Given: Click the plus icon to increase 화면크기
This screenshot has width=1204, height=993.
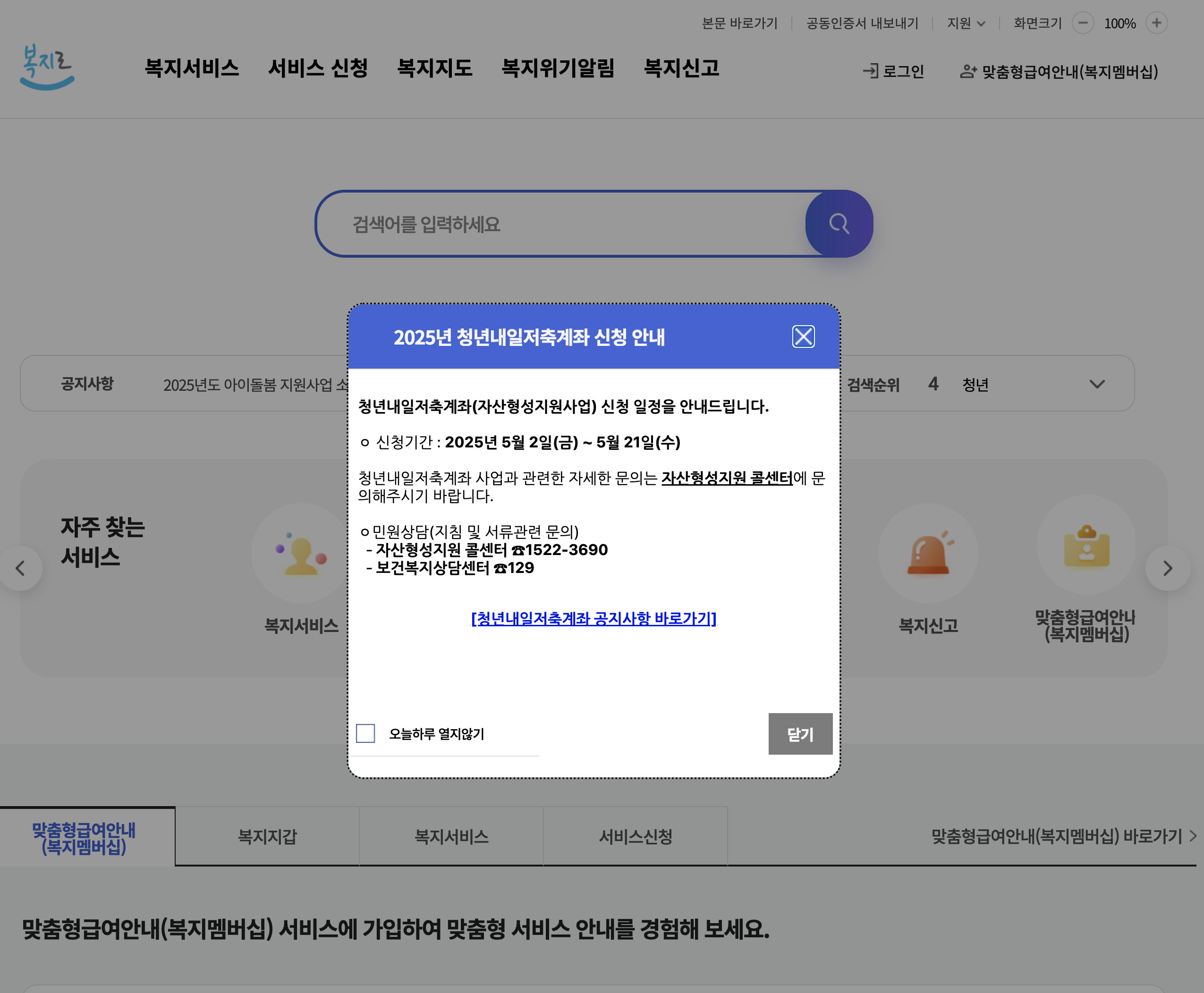Looking at the screenshot, I should coord(1156,23).
